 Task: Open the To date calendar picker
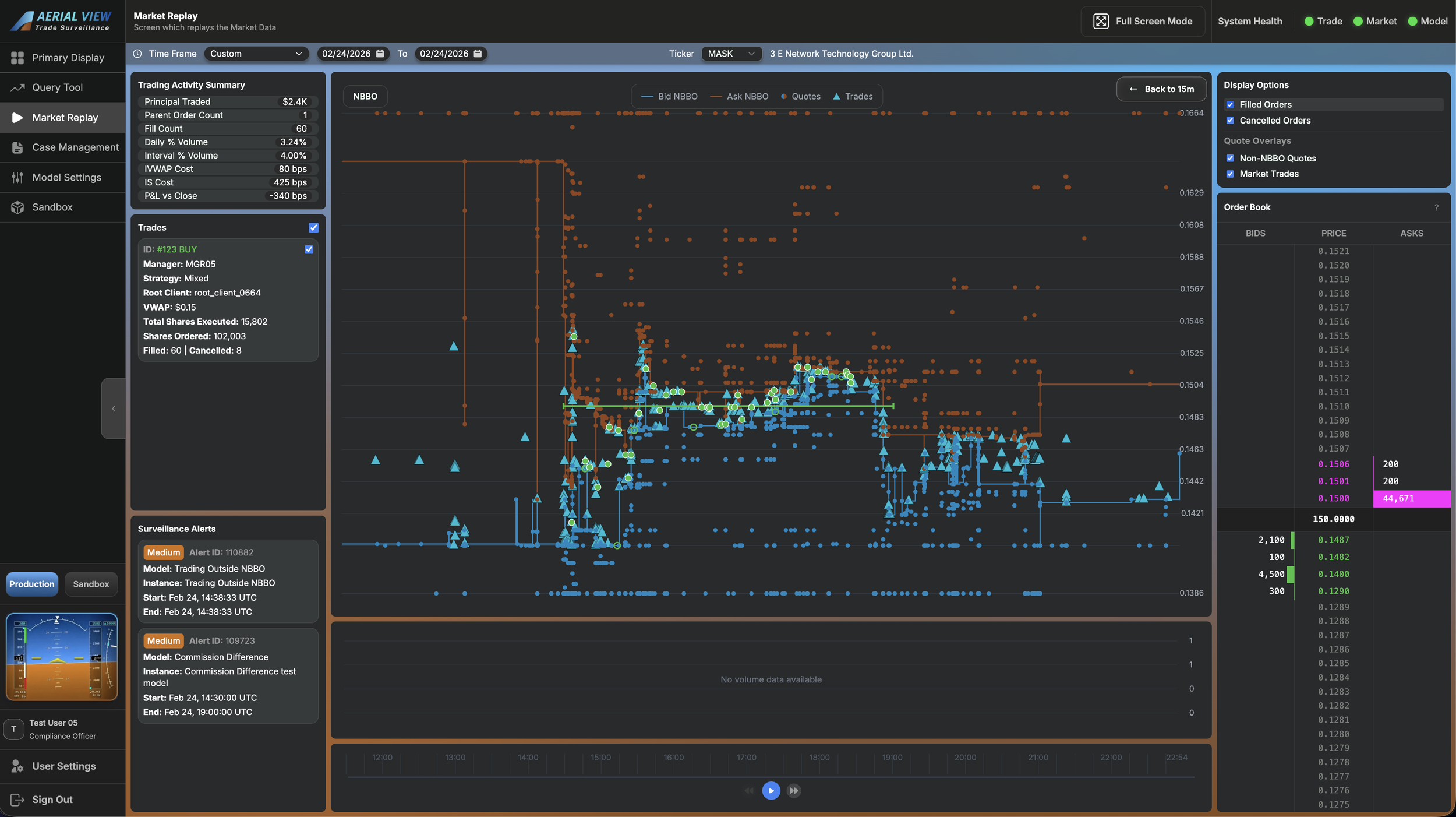pyautogui.click(x=478, y=54)
